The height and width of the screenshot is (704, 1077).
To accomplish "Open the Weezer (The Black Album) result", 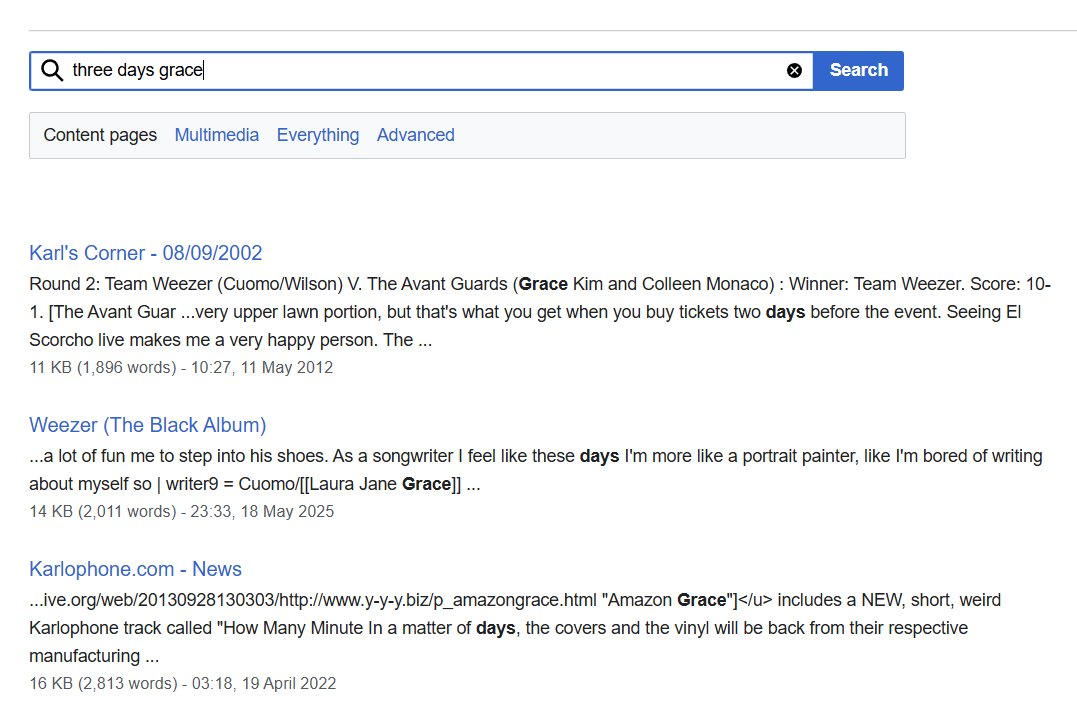I will tap(148, 425).
